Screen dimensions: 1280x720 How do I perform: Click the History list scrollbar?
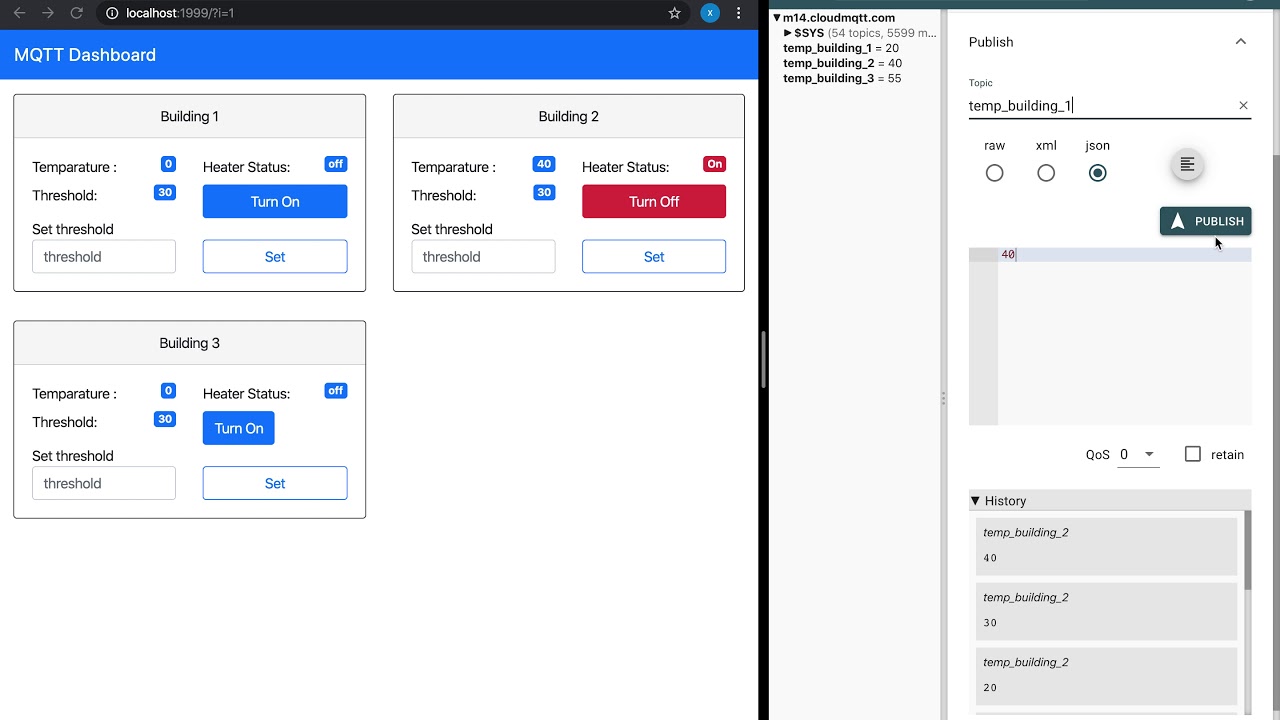tap(1247, 550)
